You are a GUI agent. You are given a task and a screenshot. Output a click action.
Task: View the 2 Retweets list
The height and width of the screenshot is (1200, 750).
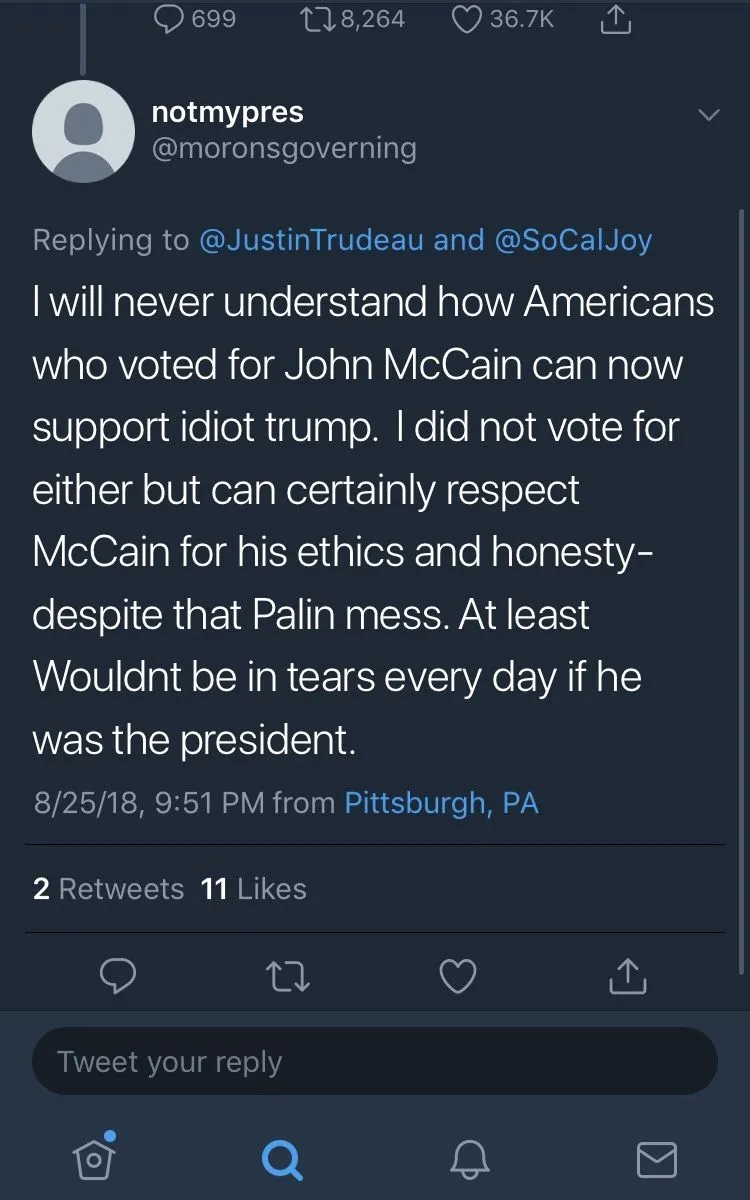(x=108, y=889)
